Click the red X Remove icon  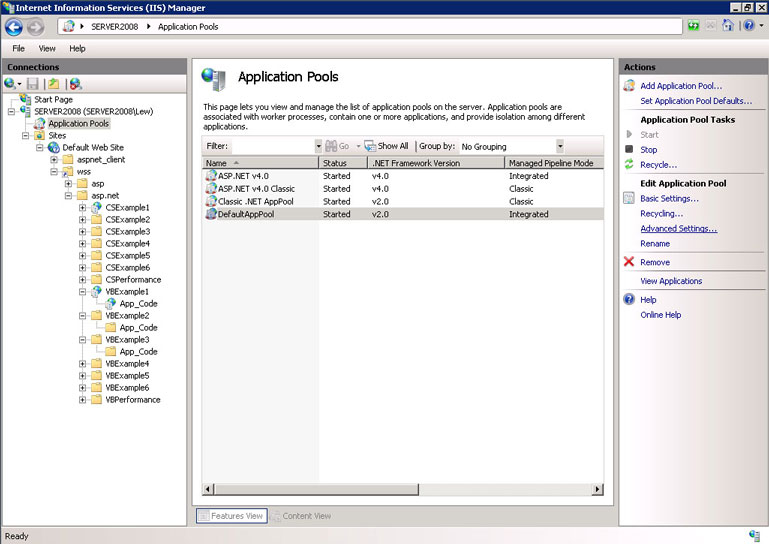click(629, 261)
